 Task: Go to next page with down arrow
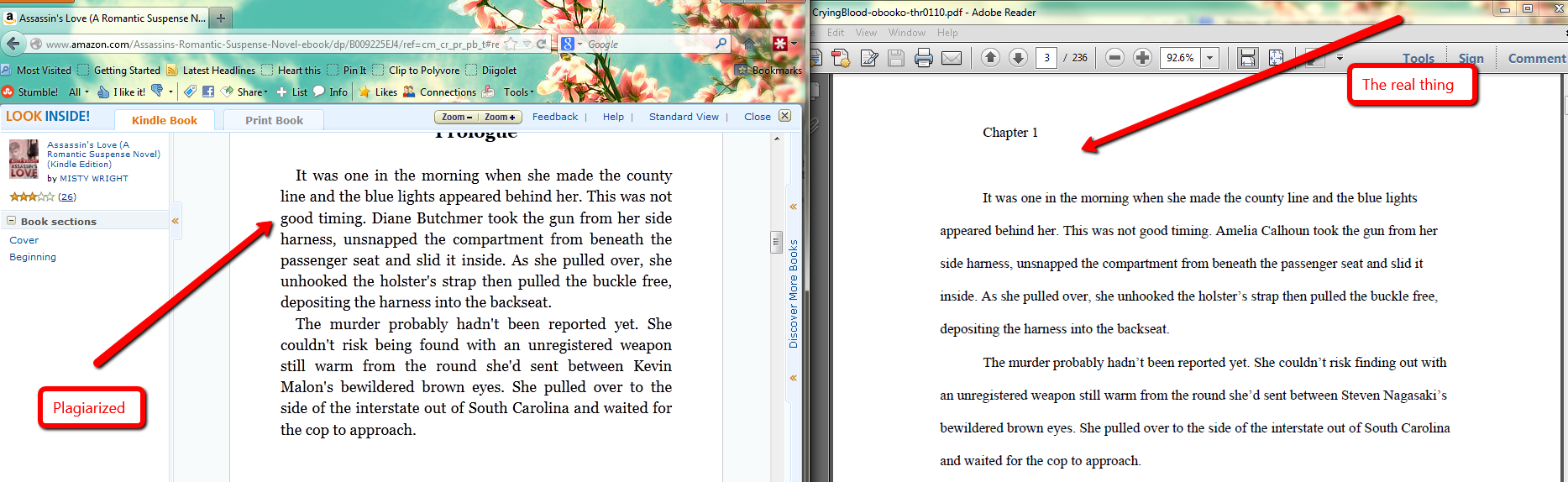click(x=1018, y=58)
